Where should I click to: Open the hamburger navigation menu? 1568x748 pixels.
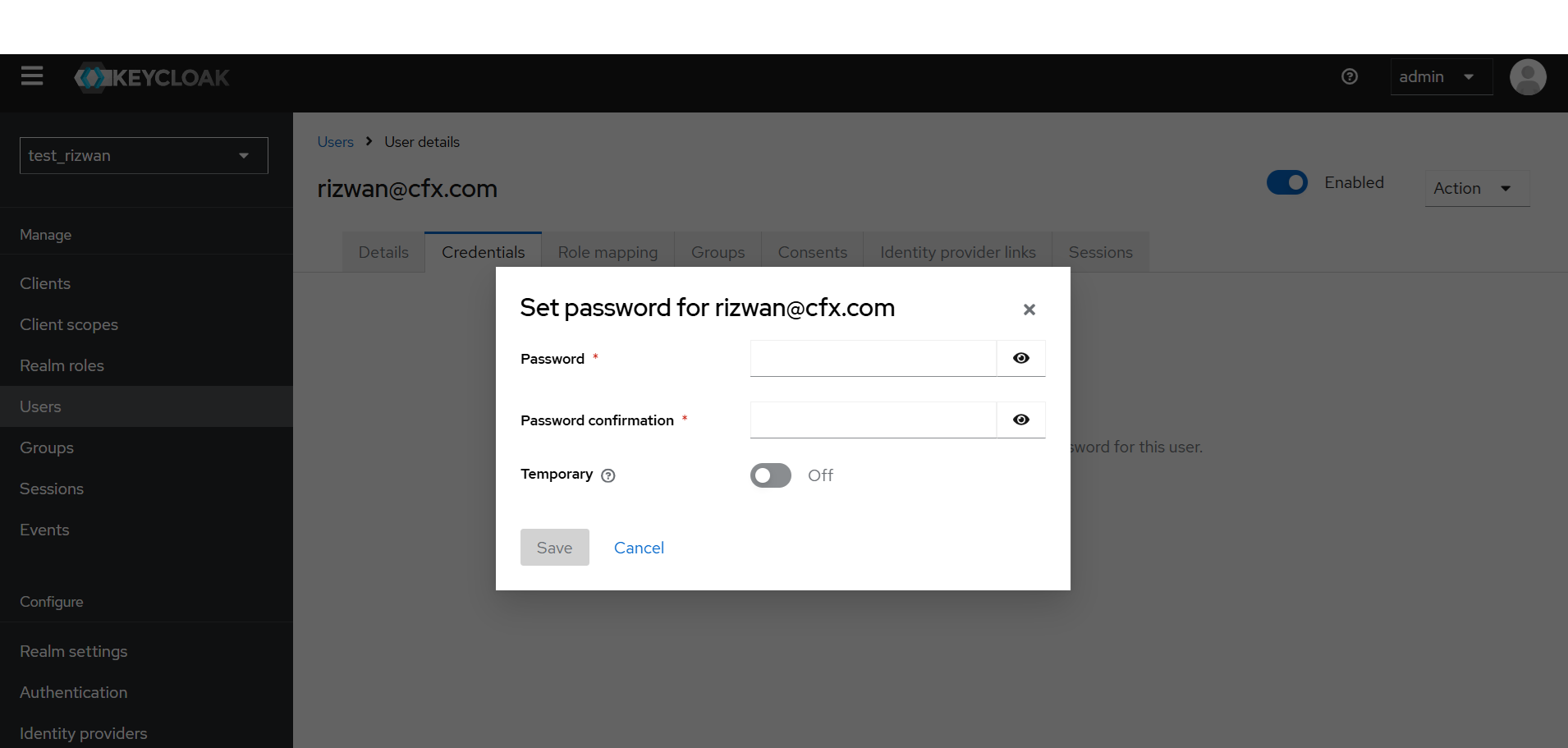(32, 76)
